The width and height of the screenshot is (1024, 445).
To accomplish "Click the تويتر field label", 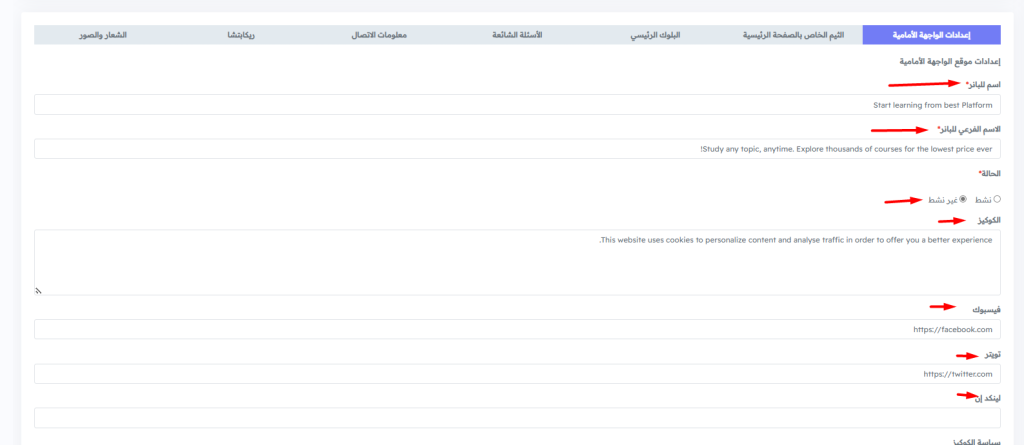I will pyautogui.click(x=991, y=354).
